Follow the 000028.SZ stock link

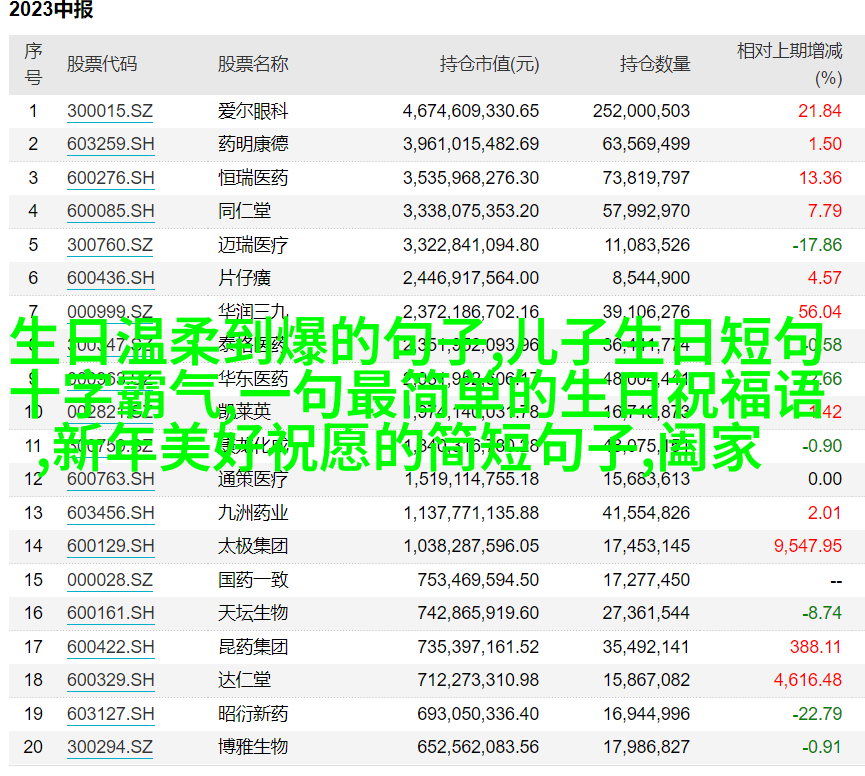click(x=110, y=580)
